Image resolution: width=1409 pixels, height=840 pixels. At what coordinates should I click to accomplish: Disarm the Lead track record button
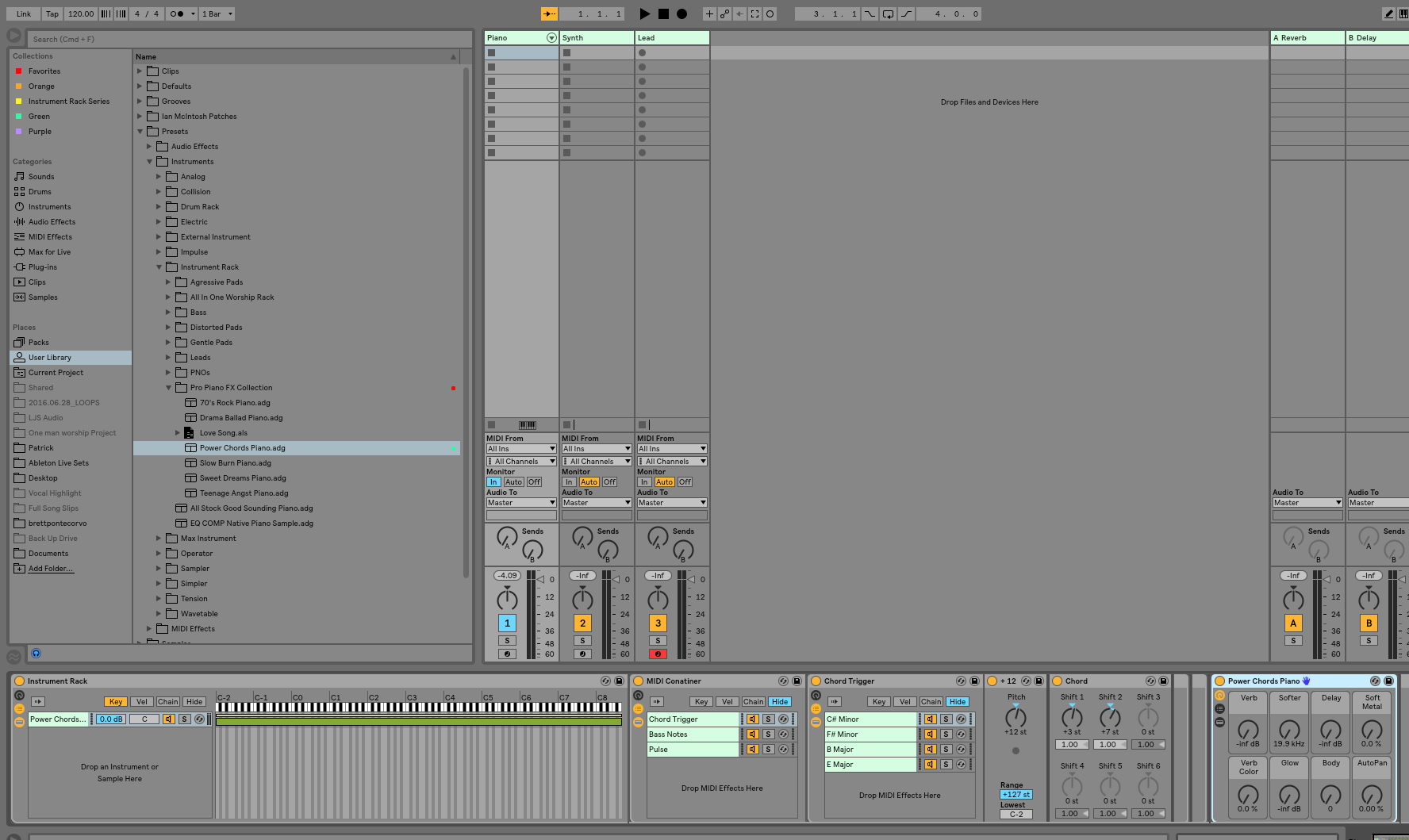click(658, 654)
